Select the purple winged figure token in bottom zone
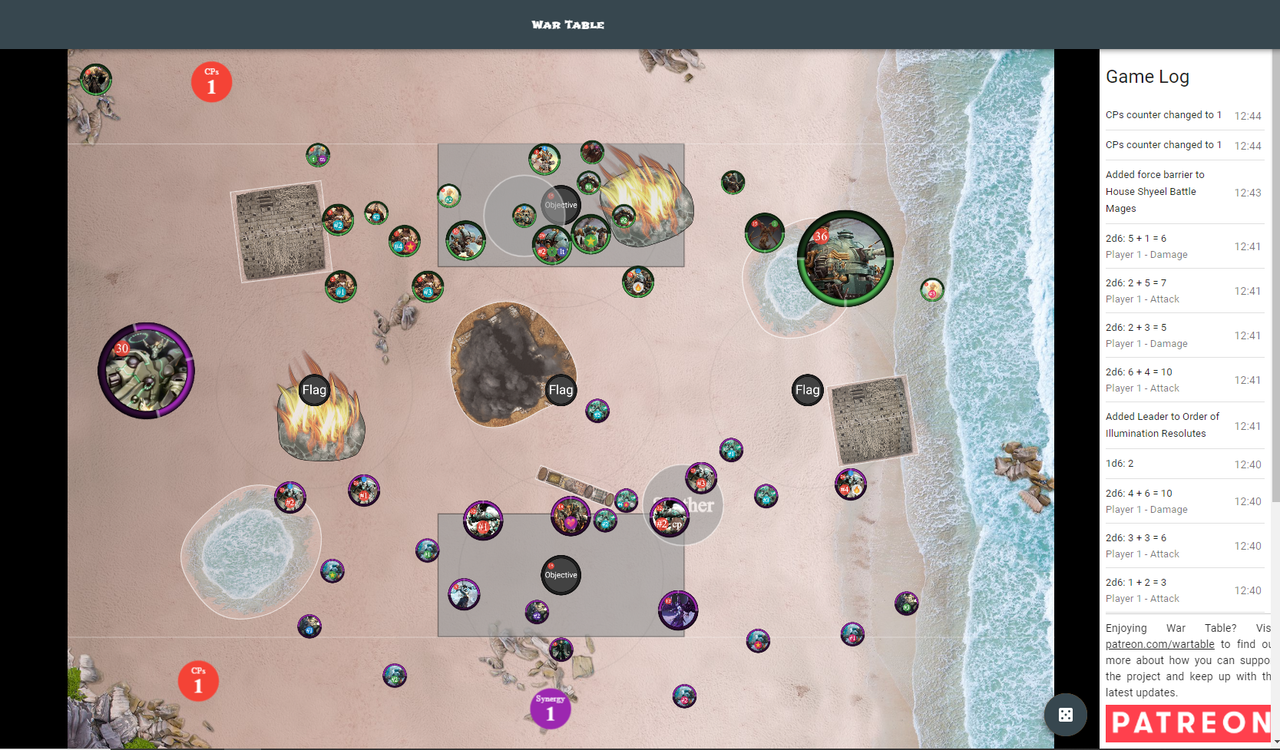Viewport: 1280px width, 750px height. click(x=678, y=610)
